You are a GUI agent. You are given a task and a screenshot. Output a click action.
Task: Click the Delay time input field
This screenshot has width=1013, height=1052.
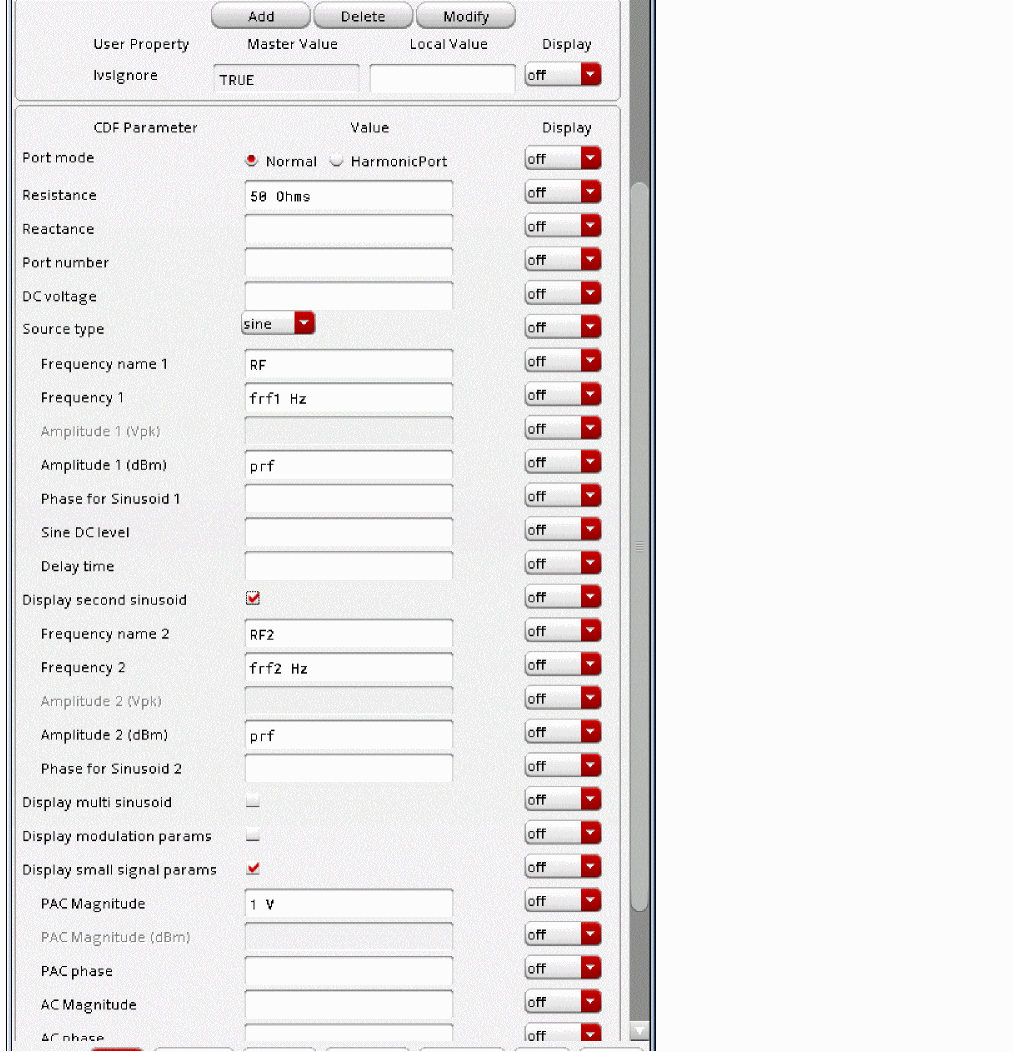coord(349,566)
